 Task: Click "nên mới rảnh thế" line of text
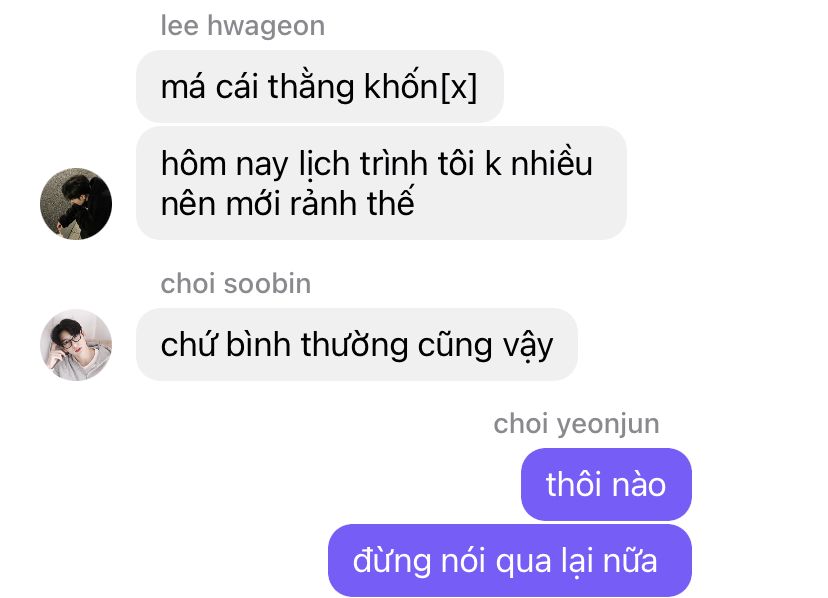click(x=287, y=203)
